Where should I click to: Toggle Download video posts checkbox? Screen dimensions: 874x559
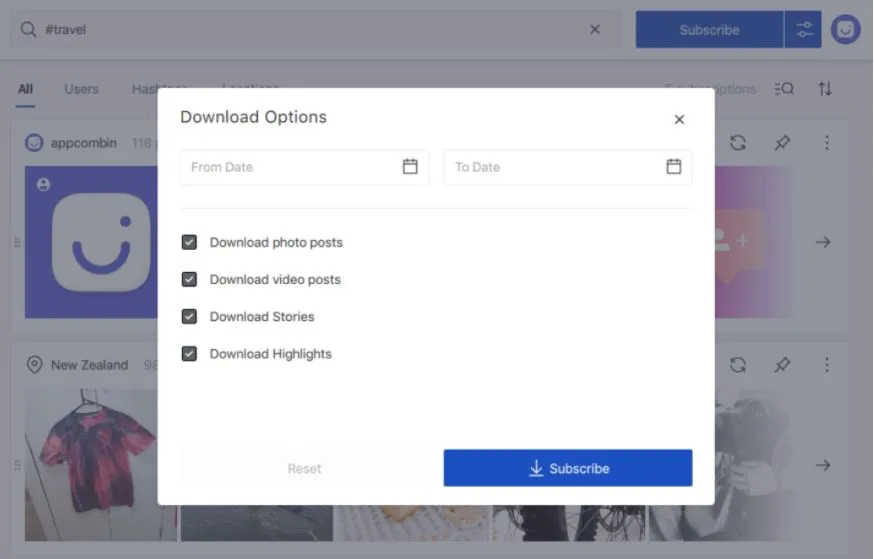coord(189,279)
